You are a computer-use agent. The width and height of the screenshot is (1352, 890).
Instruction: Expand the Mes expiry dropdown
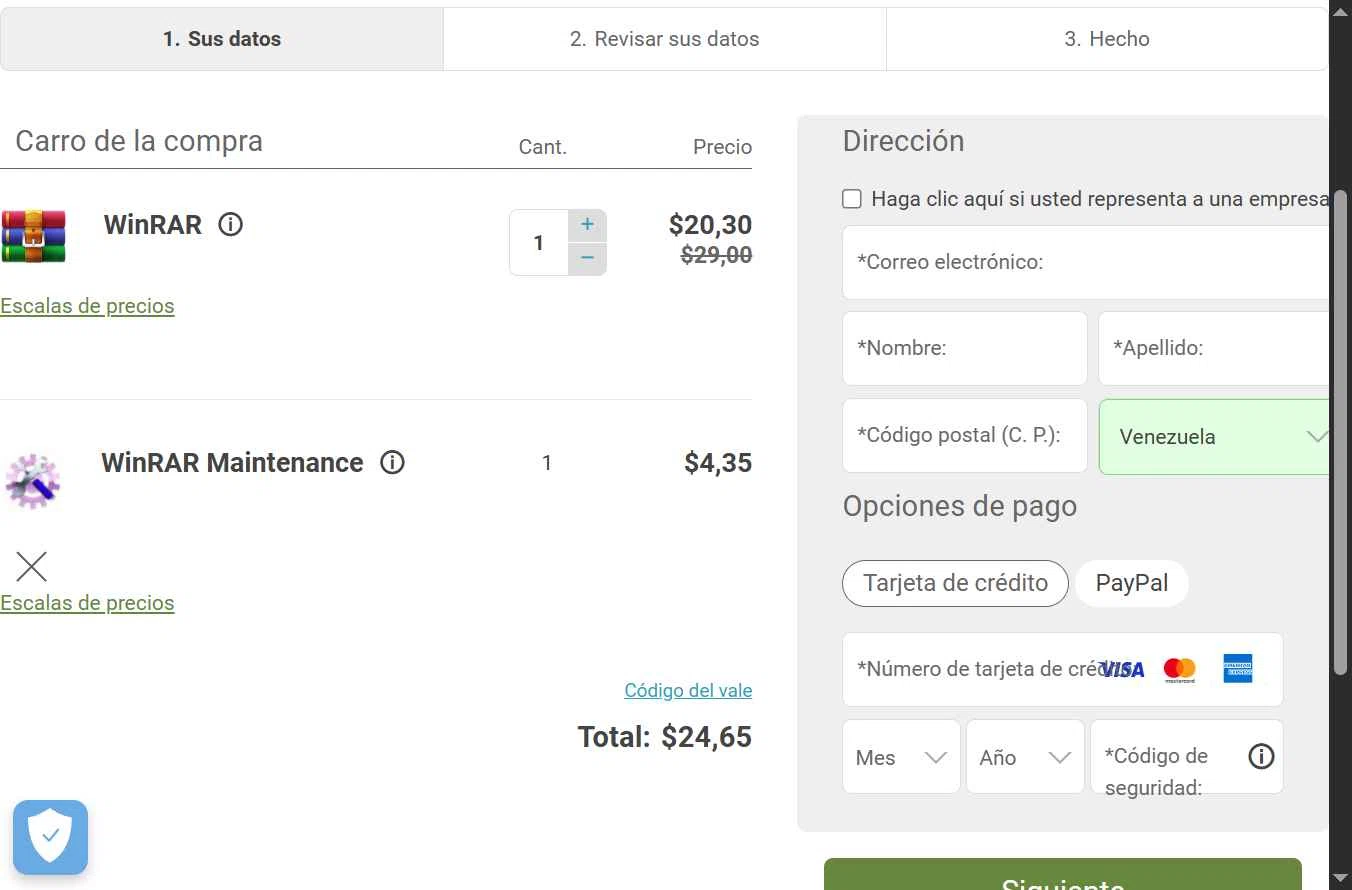pyautogui.click(x=901, y=757)
